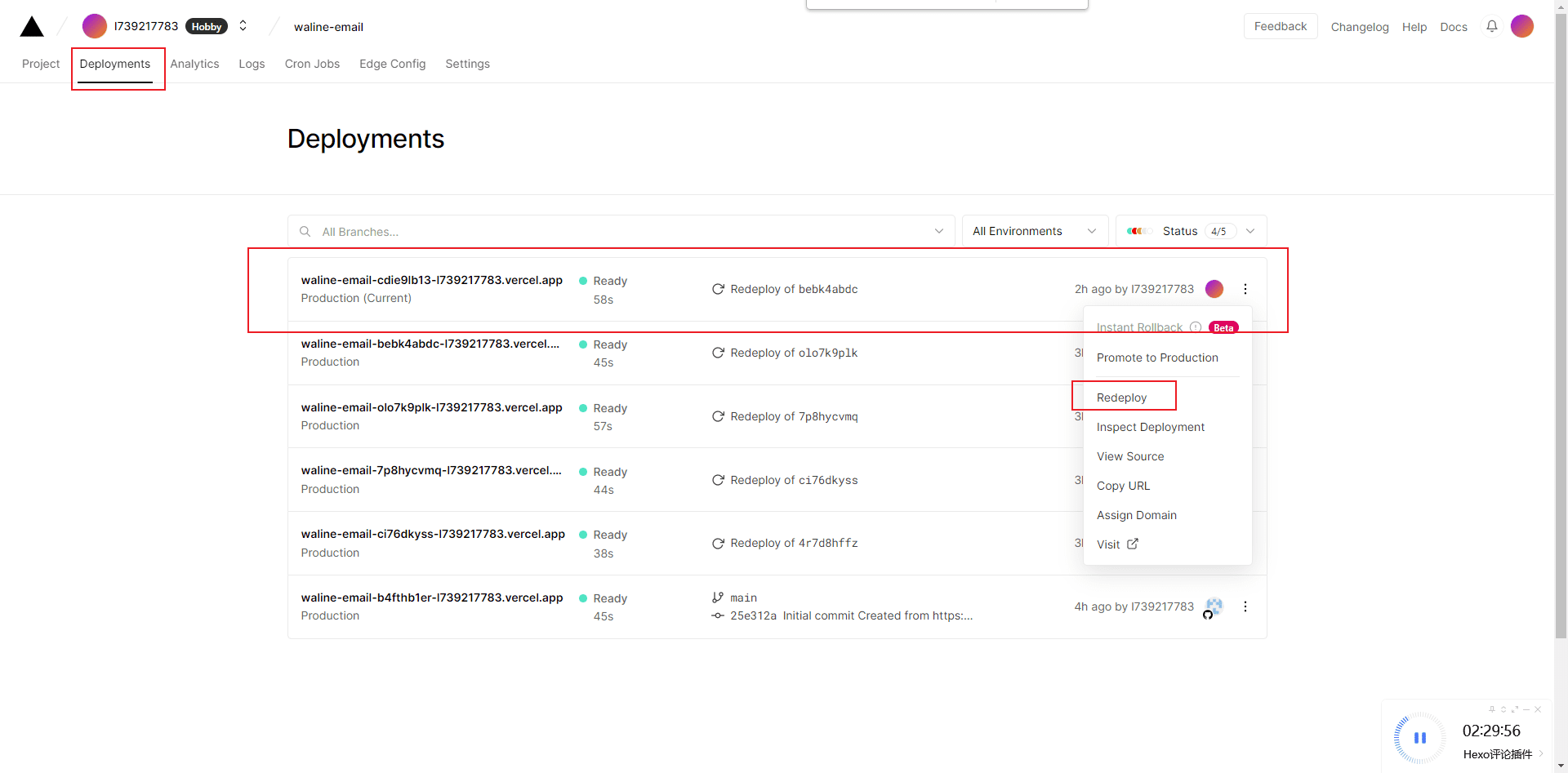Viewport: 1568px width, 773px height.
Task: Pin the timer widget
Action: click(x=1492, y=709)
